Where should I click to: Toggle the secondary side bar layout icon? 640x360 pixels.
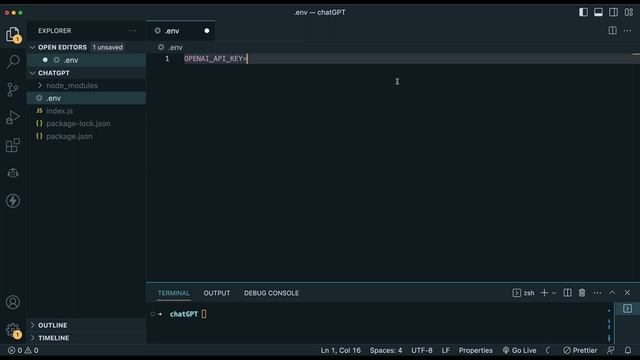point(613,12)
